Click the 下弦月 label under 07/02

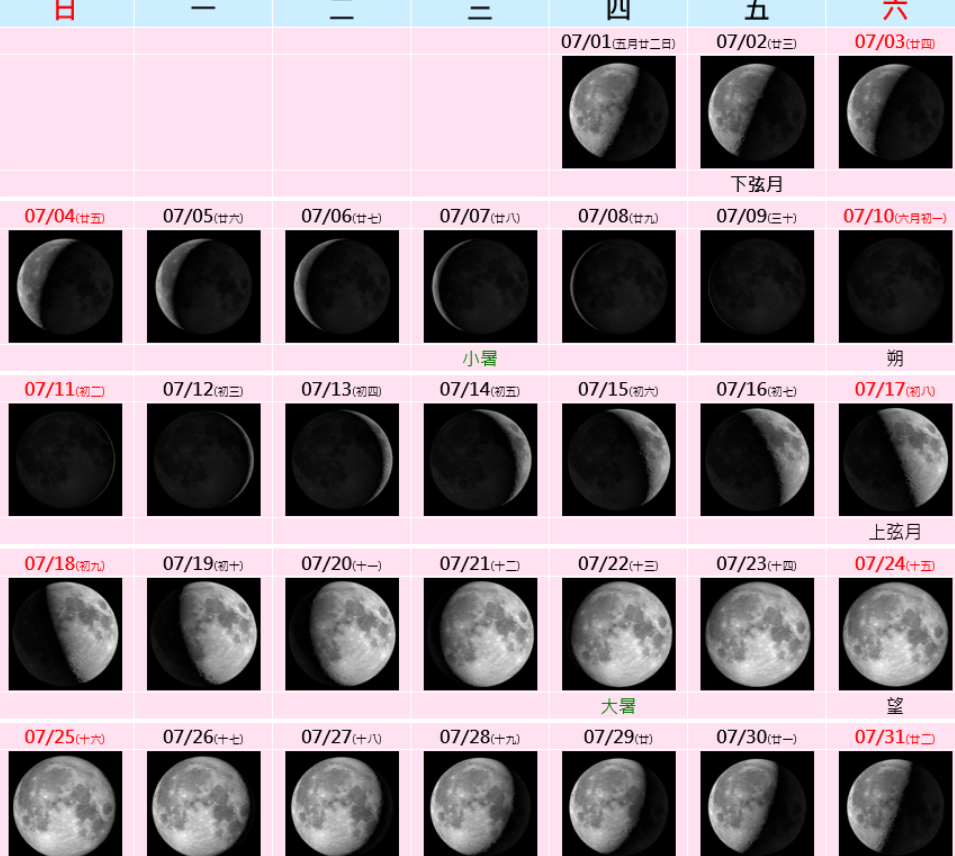tap(756, 184)
